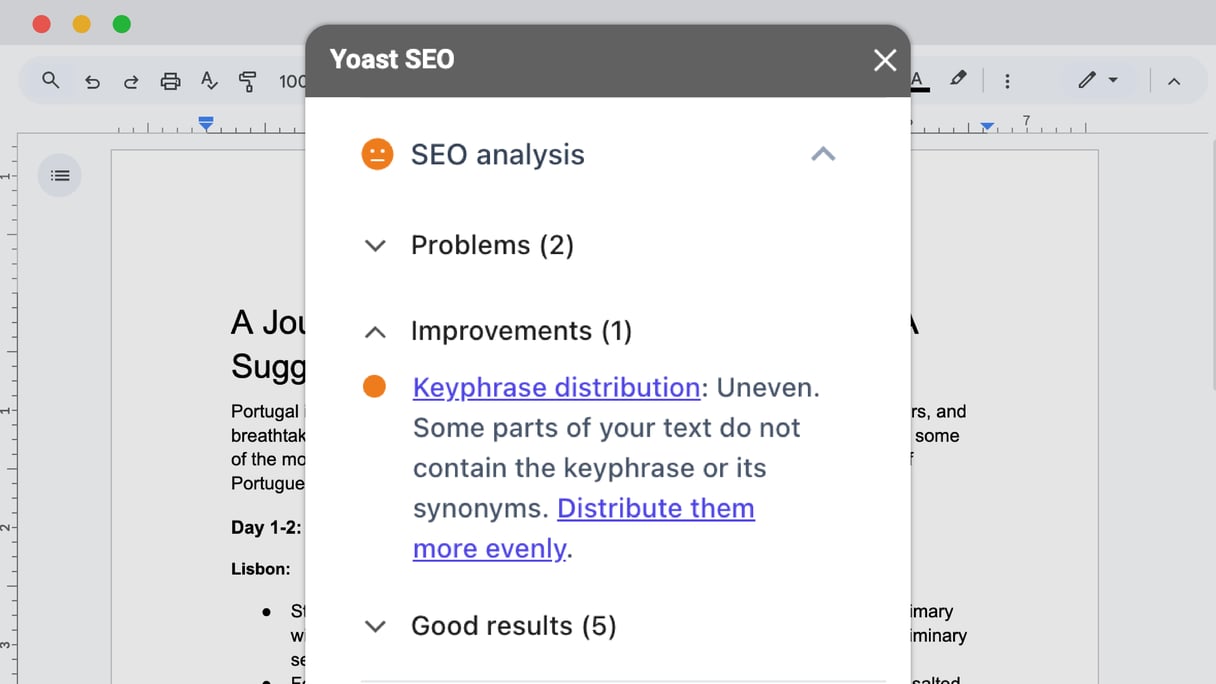
Task: Run spelling and grammar check icon
Action: tap(209, 81)
